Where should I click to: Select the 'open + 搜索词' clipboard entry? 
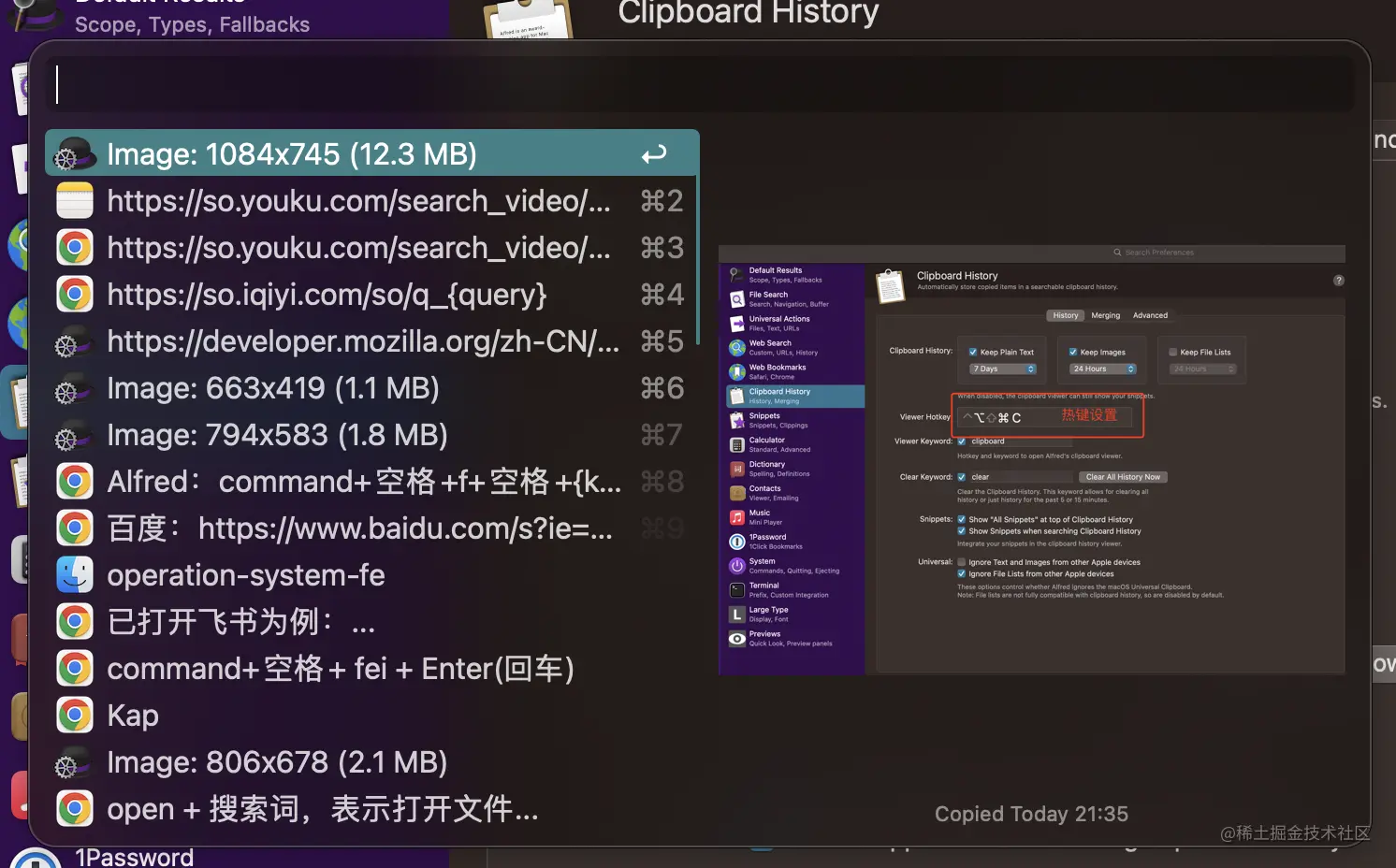(x=372, y=809)
